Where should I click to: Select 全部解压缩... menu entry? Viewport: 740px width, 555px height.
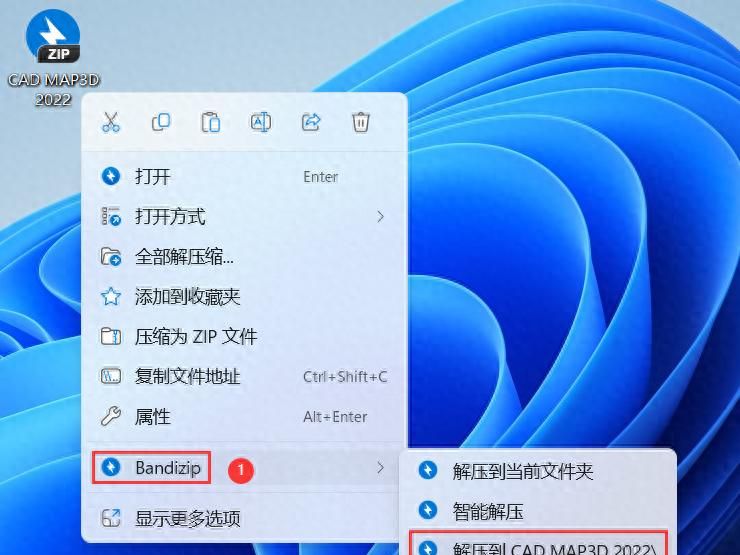click(x=244, y=257)
